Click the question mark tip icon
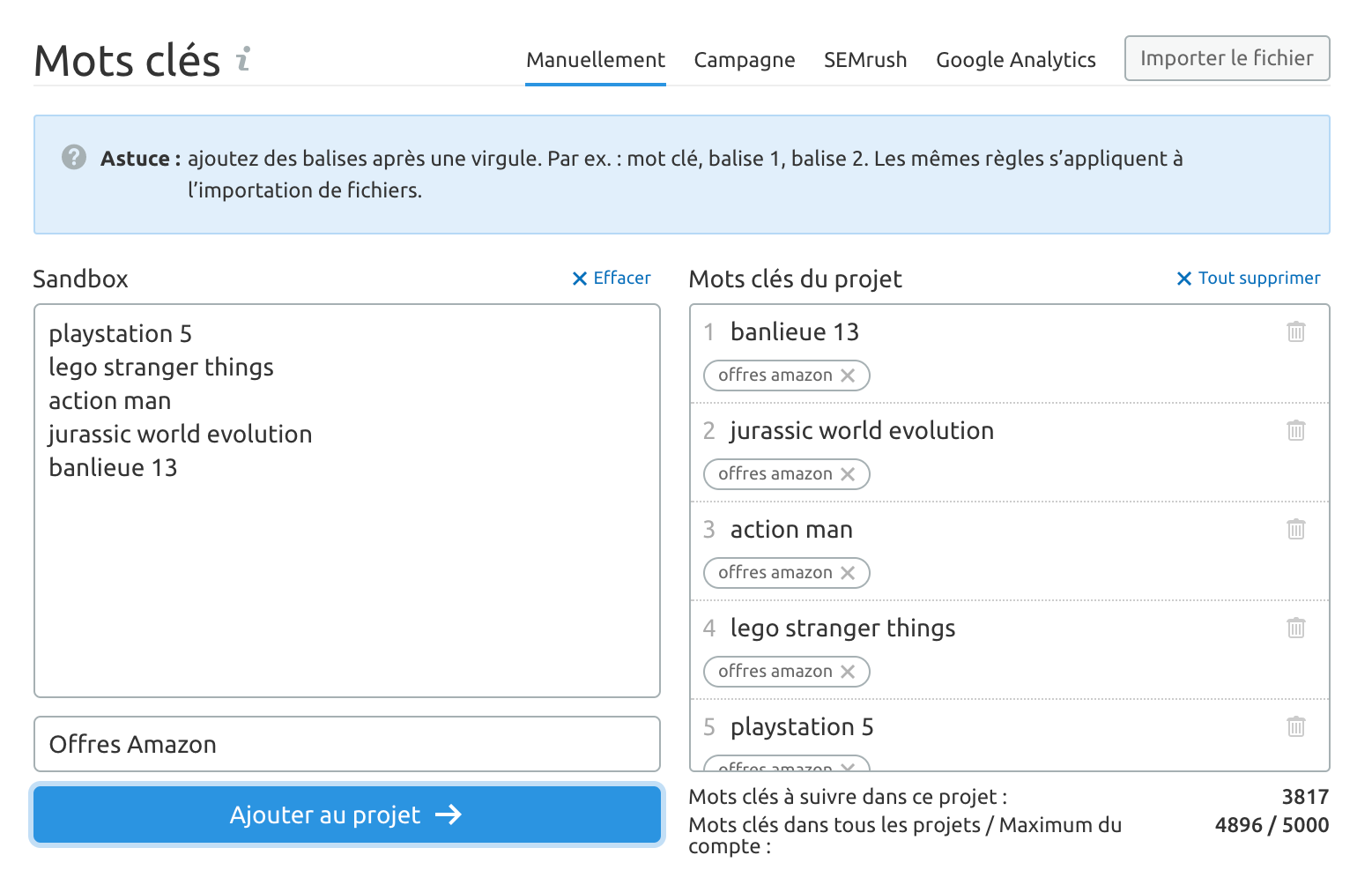 click(x=74, y=158)
